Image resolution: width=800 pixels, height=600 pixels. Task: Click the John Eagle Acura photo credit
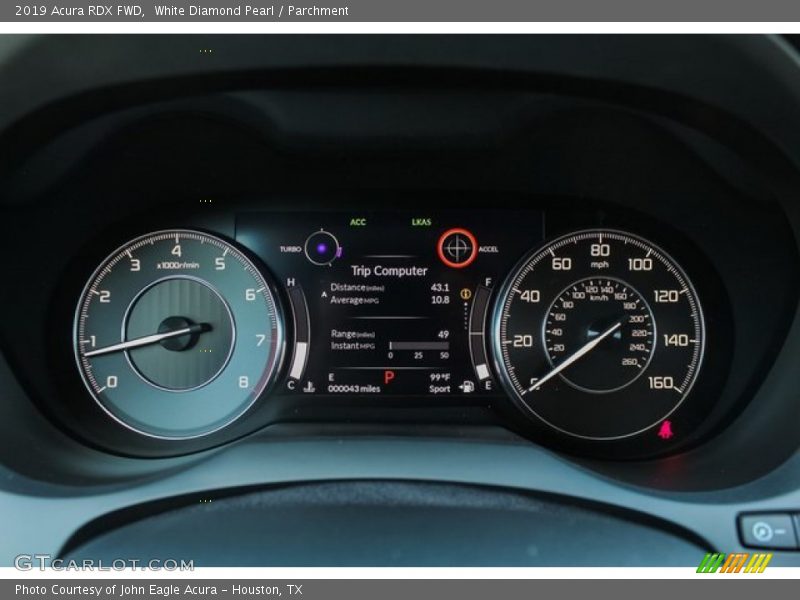pyautogui.click(x=155, y=589)
